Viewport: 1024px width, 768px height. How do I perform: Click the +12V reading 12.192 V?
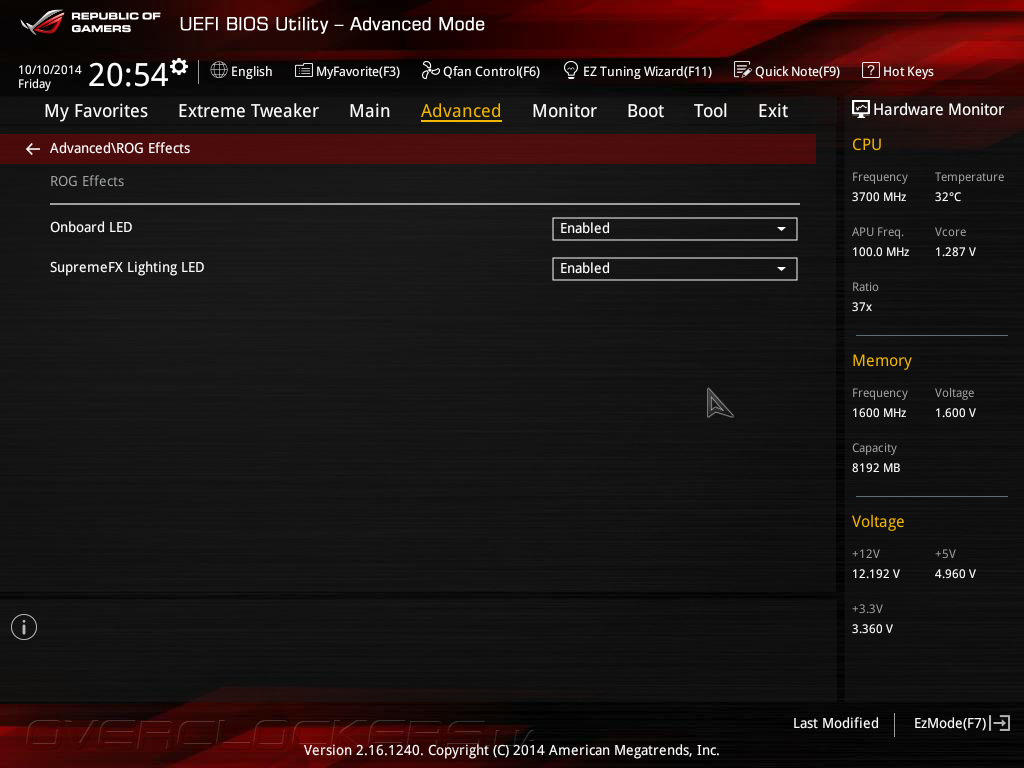(876, 574)
